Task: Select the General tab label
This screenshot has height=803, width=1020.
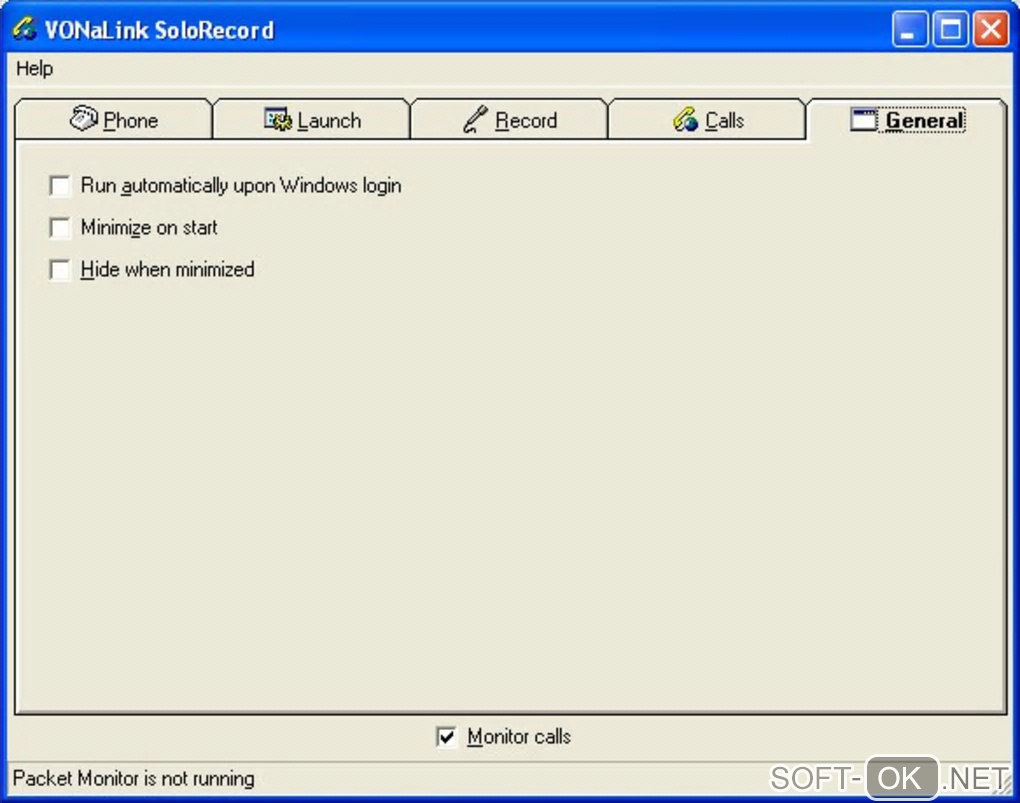Action: 924,120
